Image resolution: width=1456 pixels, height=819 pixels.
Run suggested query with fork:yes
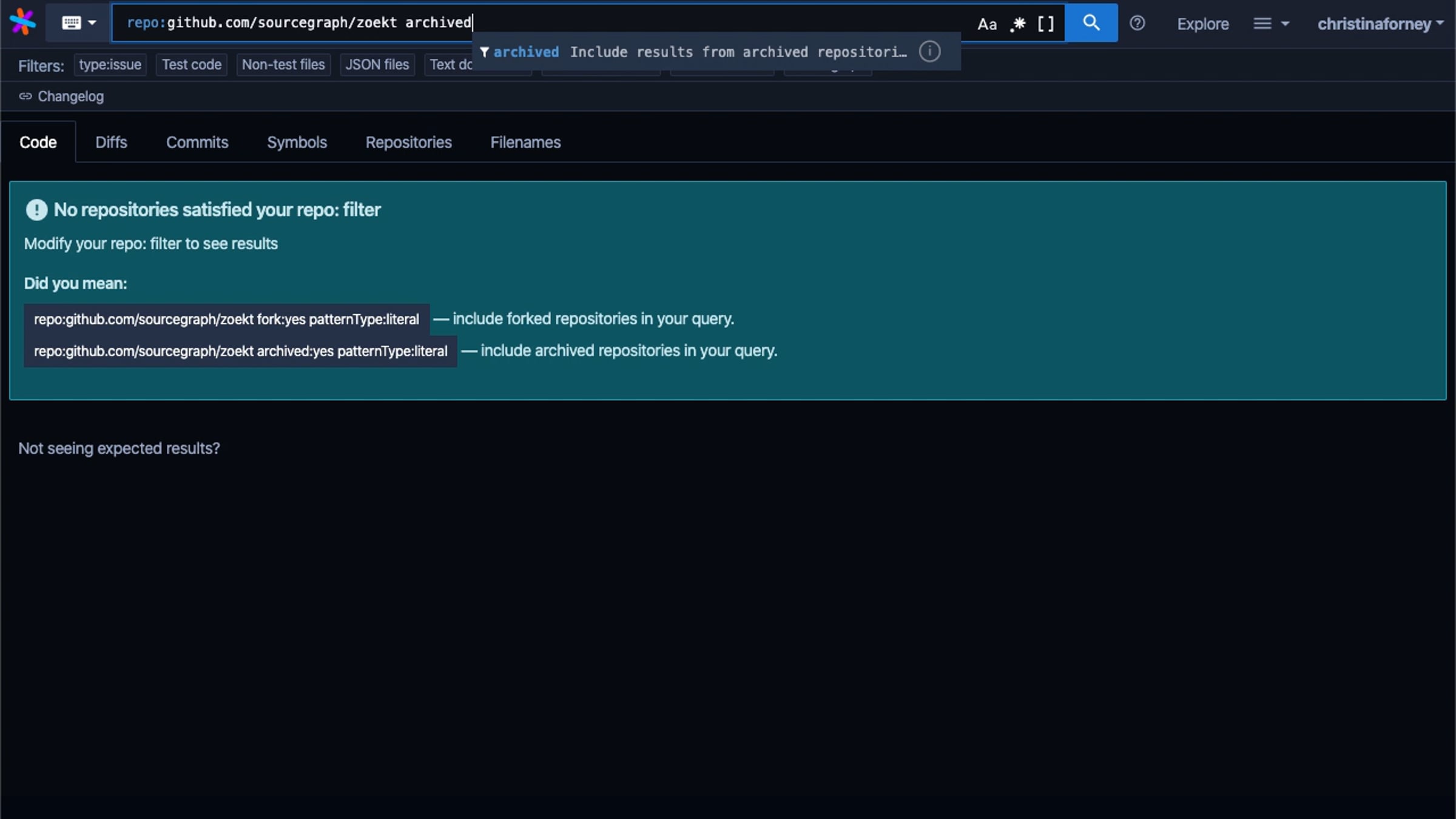(227, 319)
